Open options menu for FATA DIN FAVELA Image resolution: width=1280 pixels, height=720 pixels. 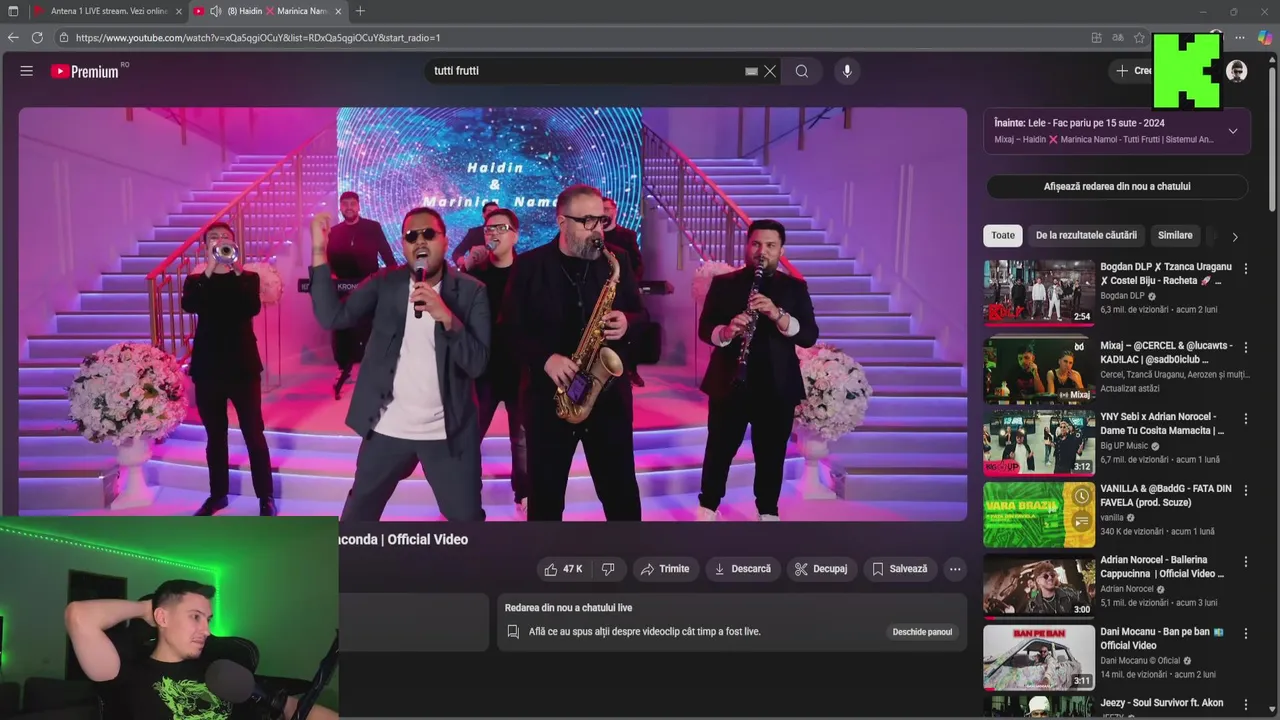coord(1246,489)
